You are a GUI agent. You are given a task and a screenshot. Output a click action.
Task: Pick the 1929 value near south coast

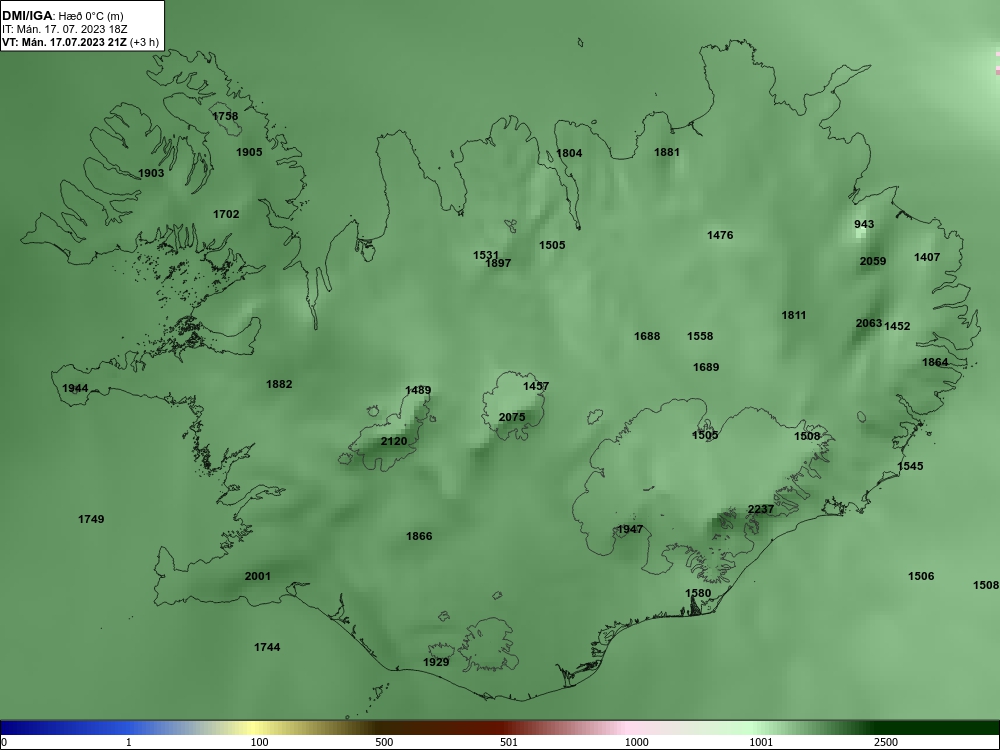[436, 662]
